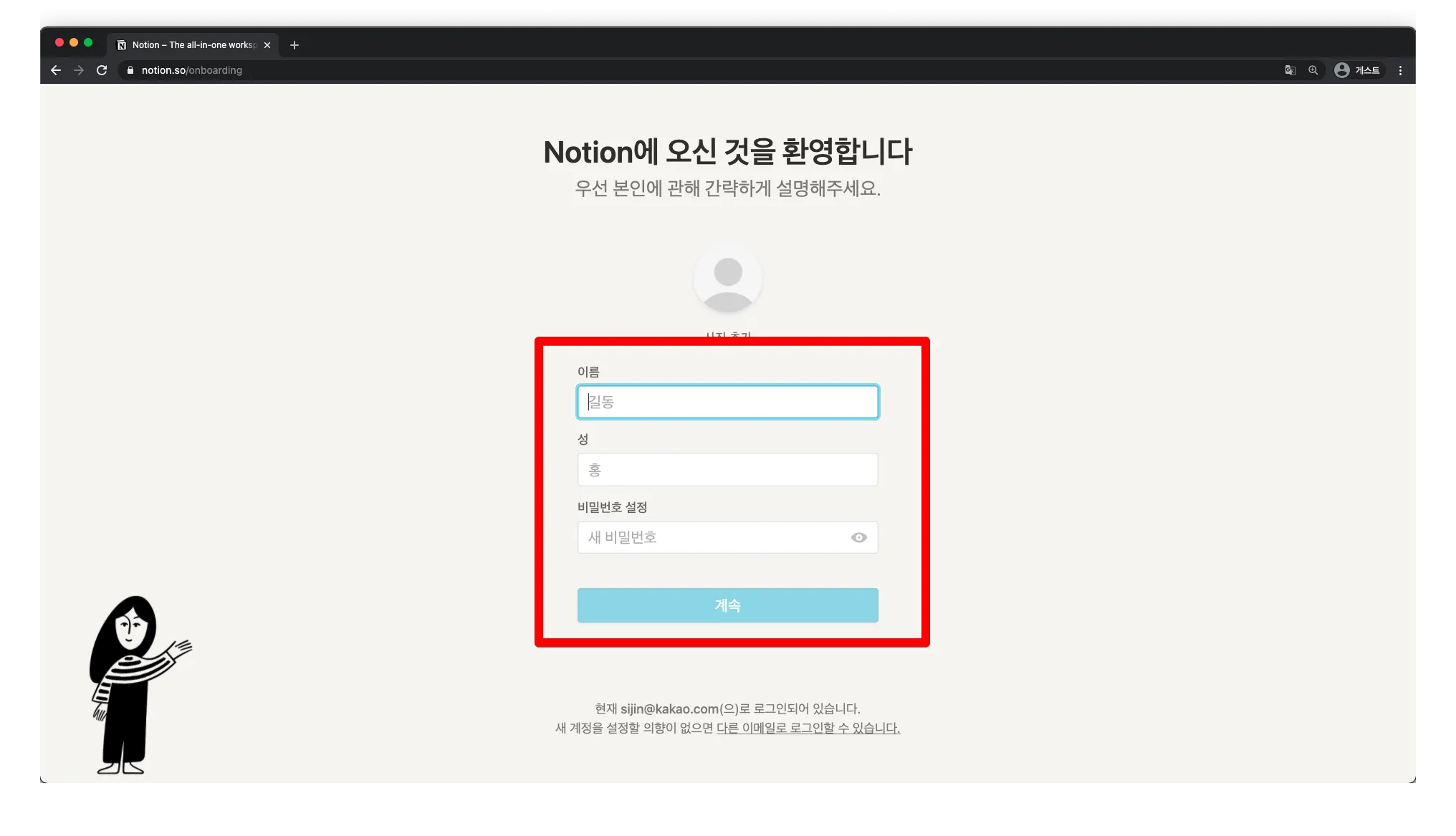This screenshot has width=1456, height=836.
Task: Click the 계속 continue button
Action: click(727, 605)
